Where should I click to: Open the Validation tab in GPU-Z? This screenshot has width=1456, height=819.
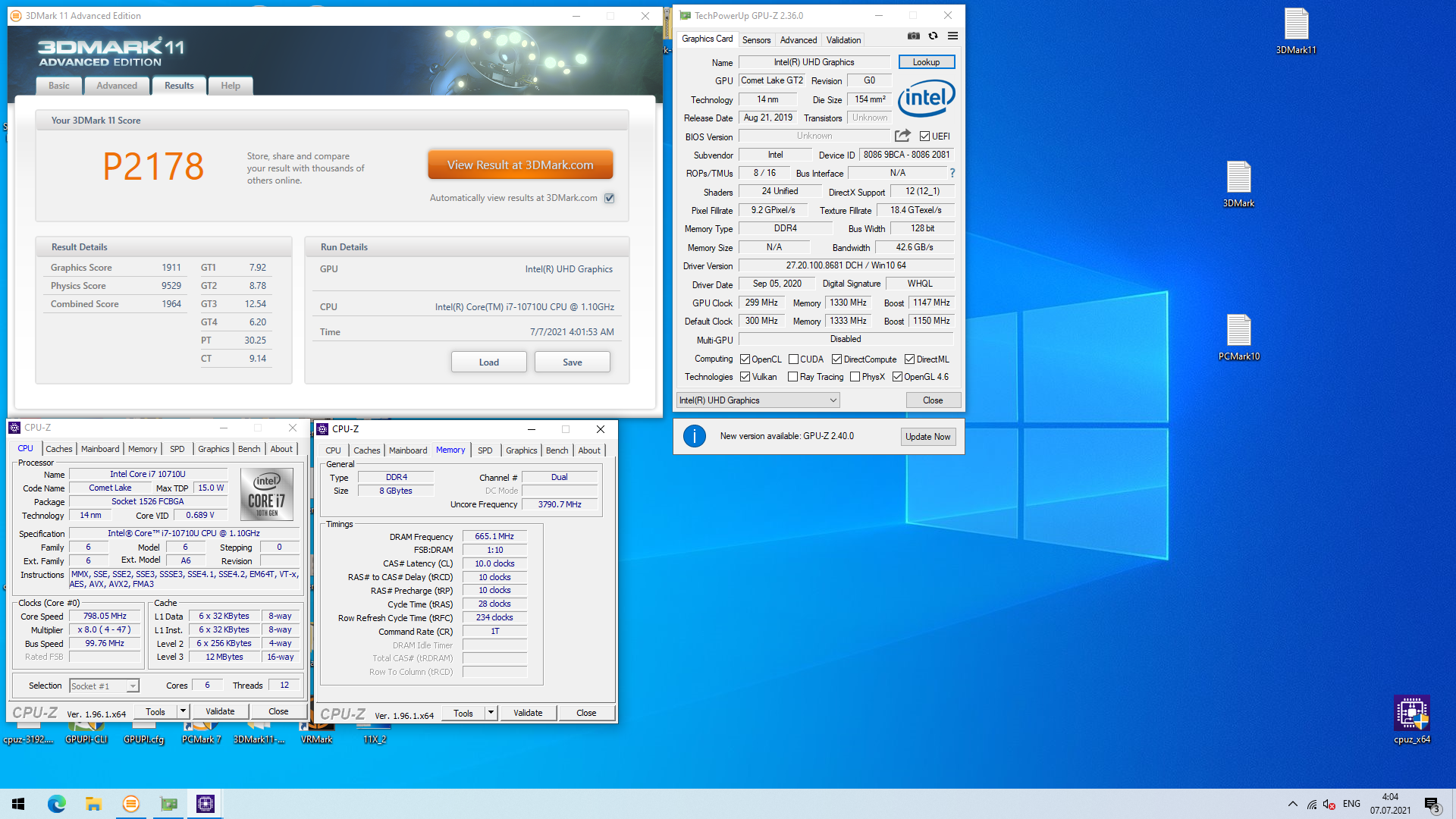point(843,40)
